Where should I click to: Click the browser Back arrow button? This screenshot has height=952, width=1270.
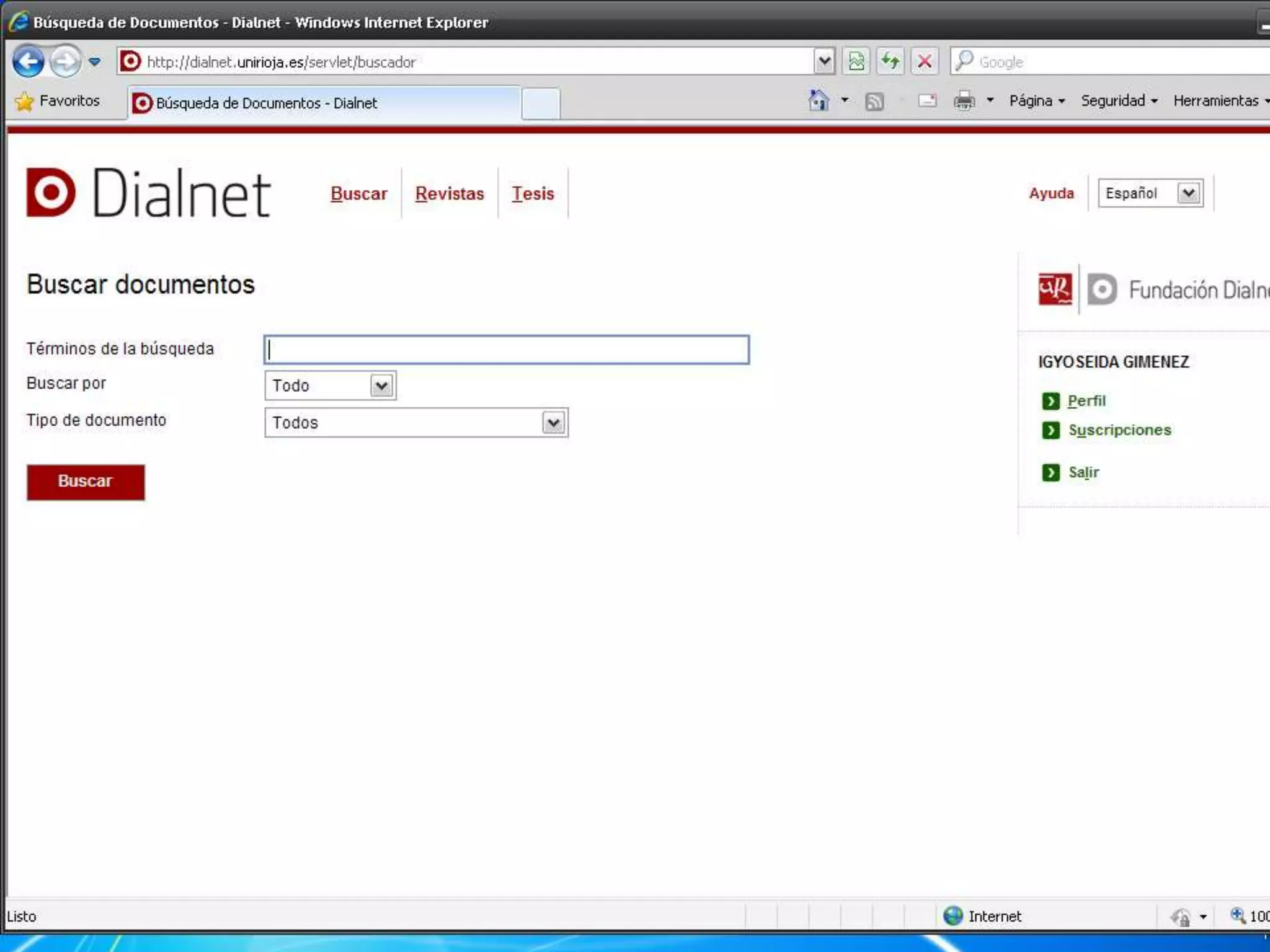pyautogui.click(x=28, y=61)
